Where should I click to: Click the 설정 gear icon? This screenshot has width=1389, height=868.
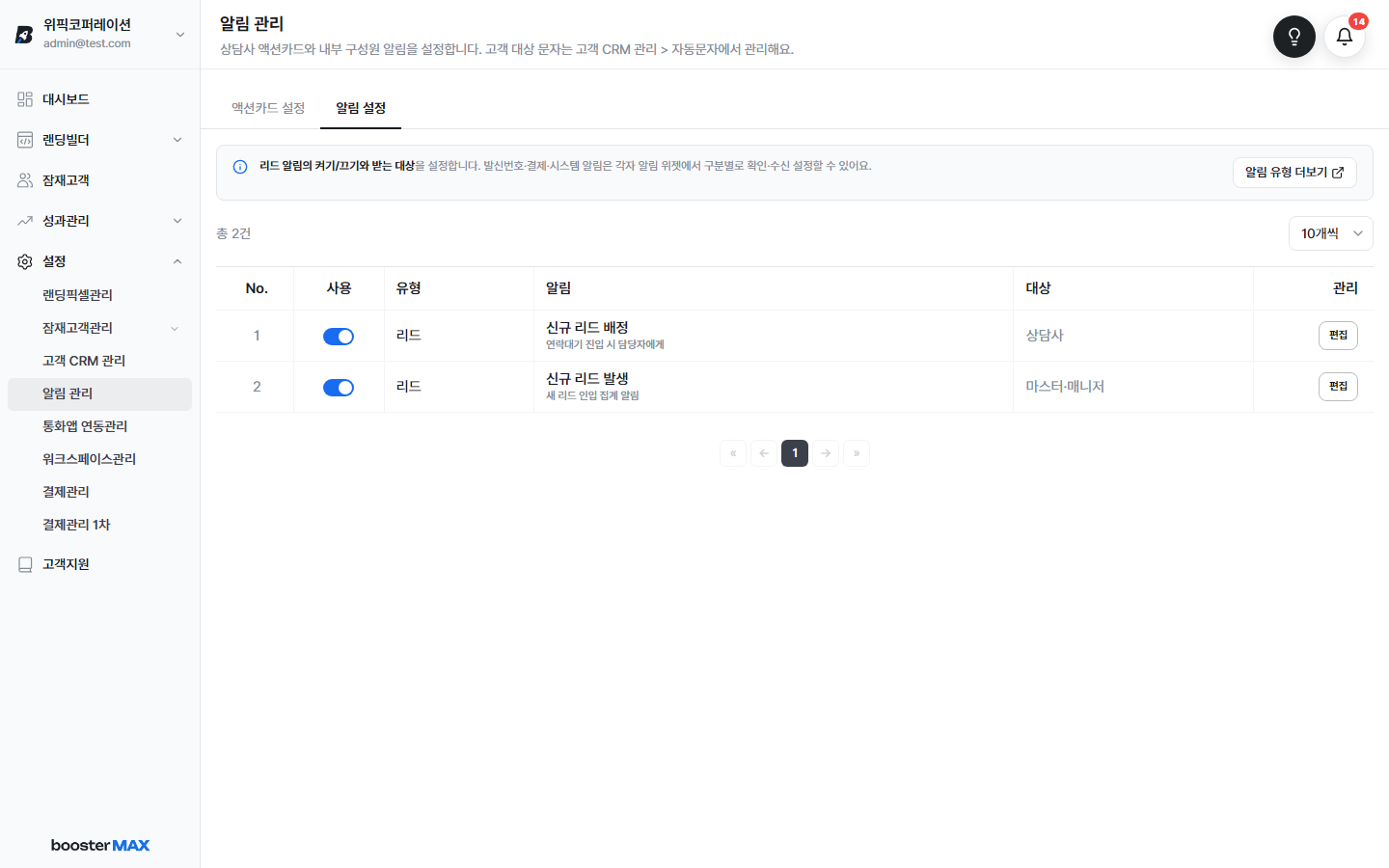click(x=25, y=261)
